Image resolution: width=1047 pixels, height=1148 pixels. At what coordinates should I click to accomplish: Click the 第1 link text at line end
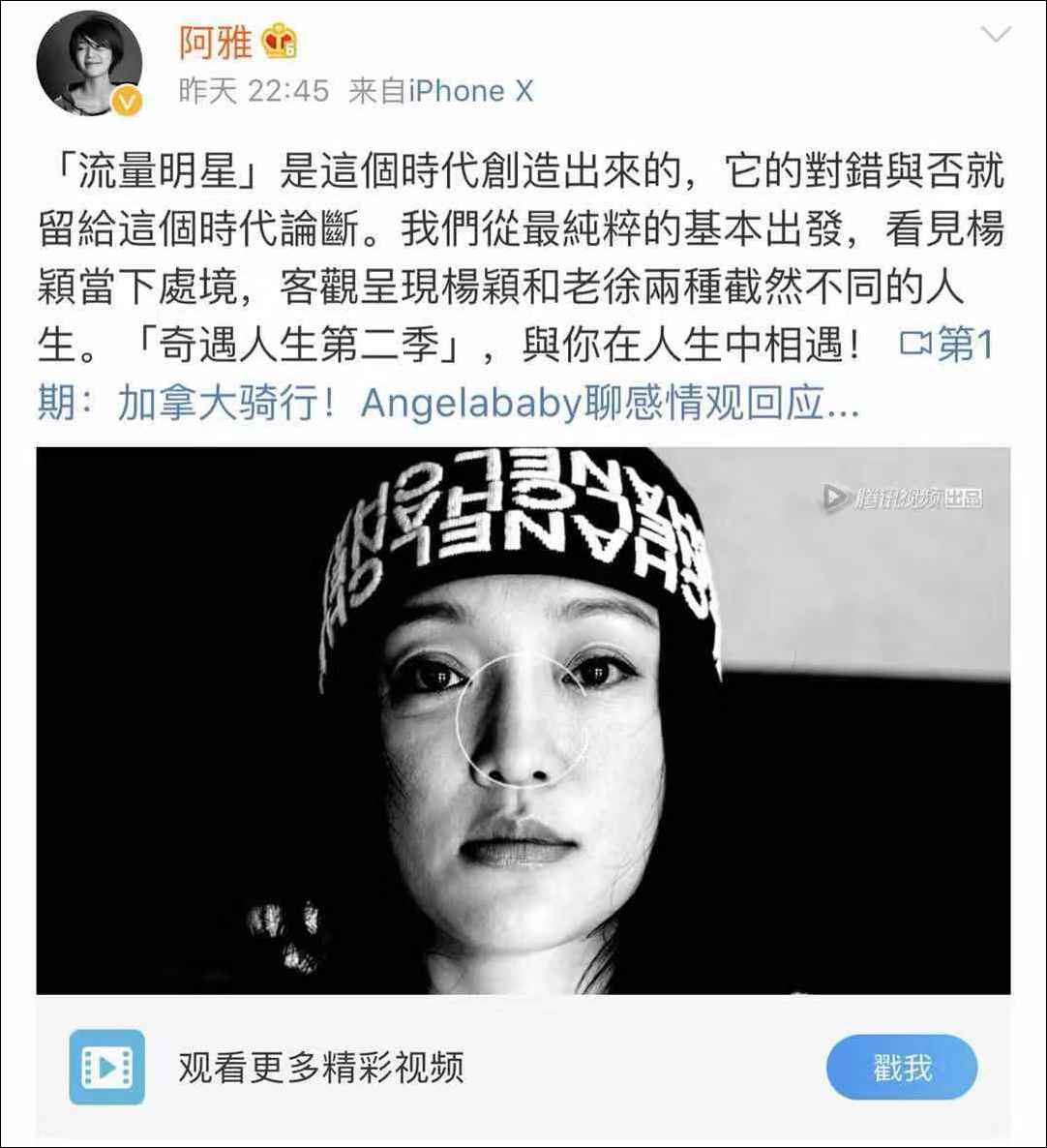click(965, 344)
